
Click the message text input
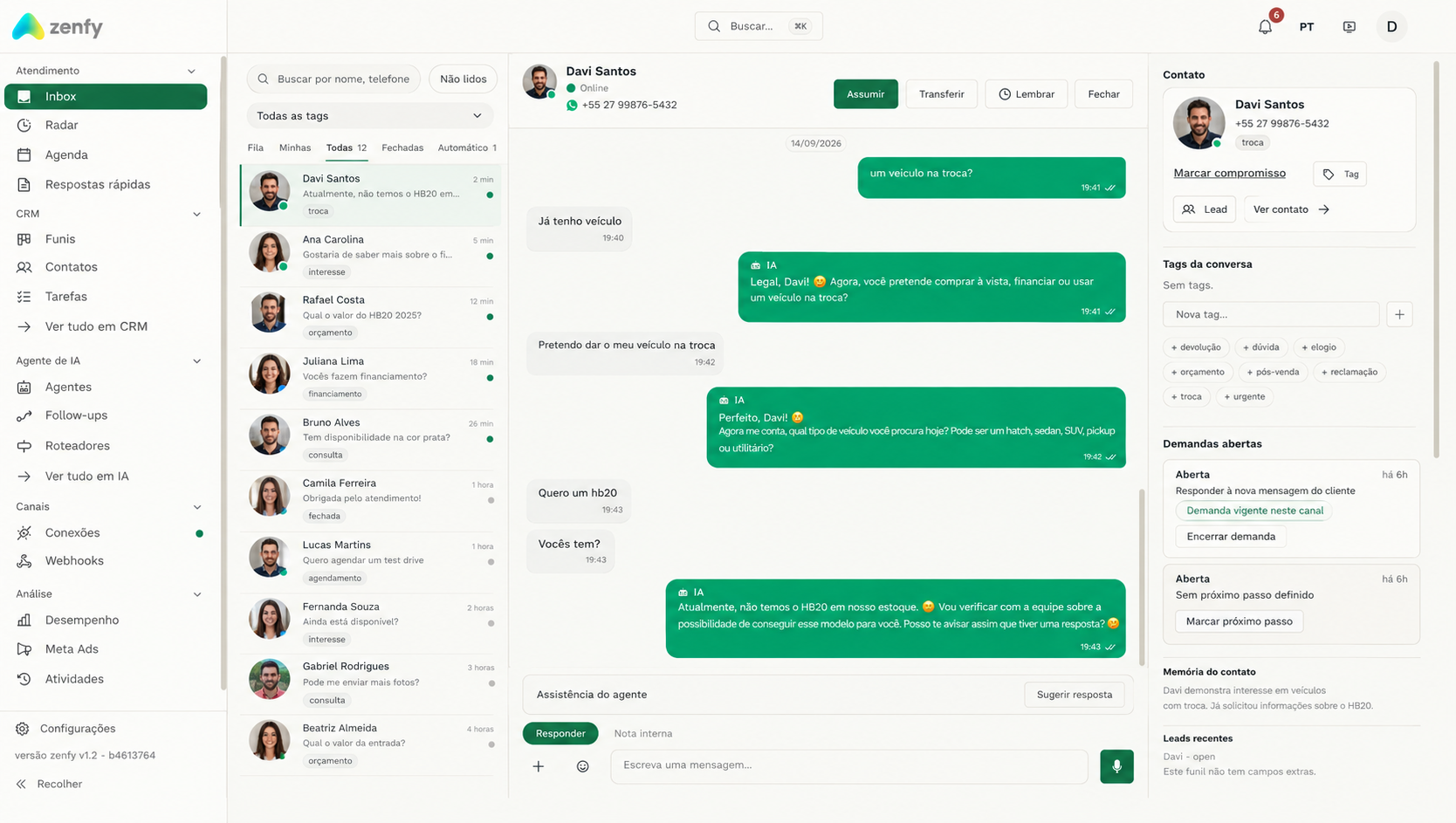849,766
